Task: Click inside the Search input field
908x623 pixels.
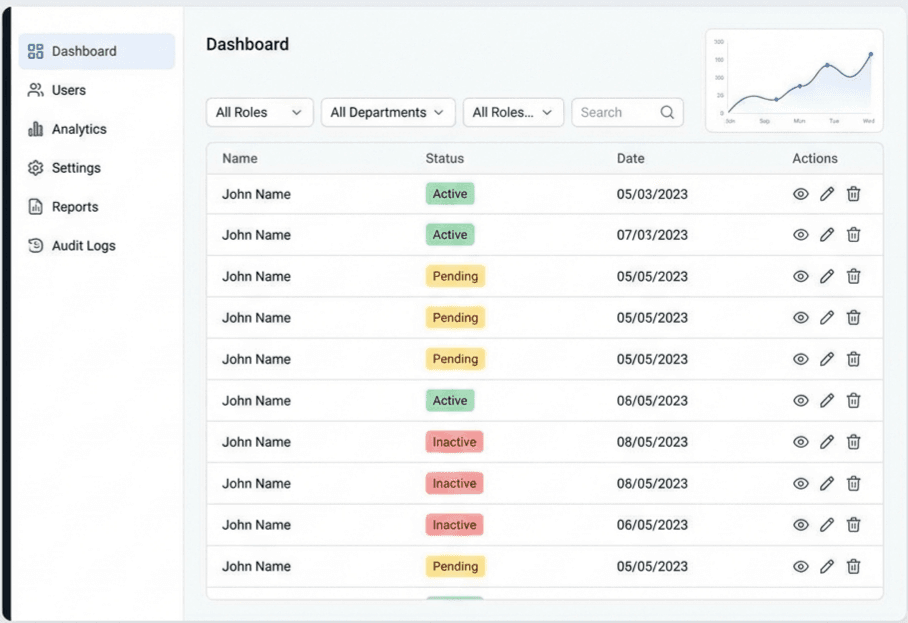Action: [x=612, y=112]
